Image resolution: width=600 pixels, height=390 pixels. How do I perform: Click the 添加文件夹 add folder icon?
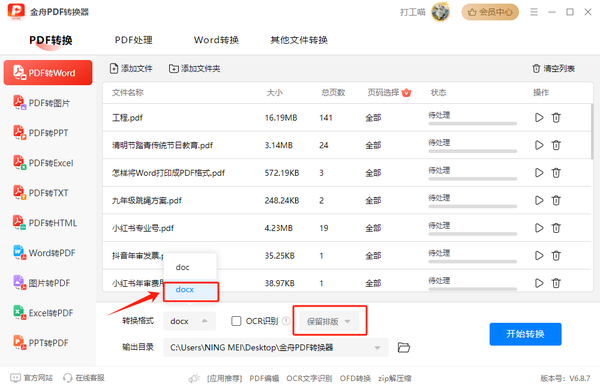174,69
